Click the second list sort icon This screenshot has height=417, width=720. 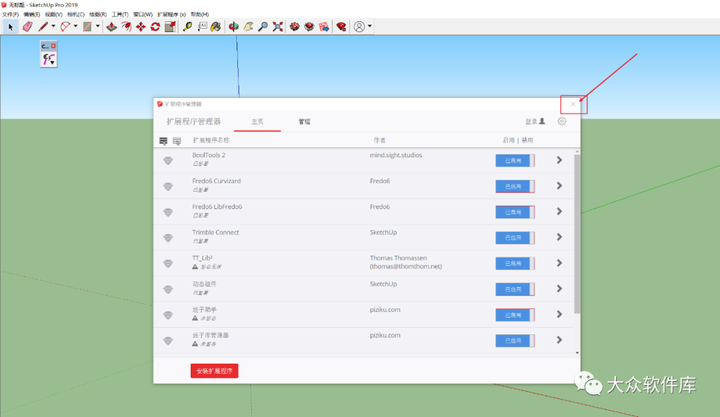177,141
